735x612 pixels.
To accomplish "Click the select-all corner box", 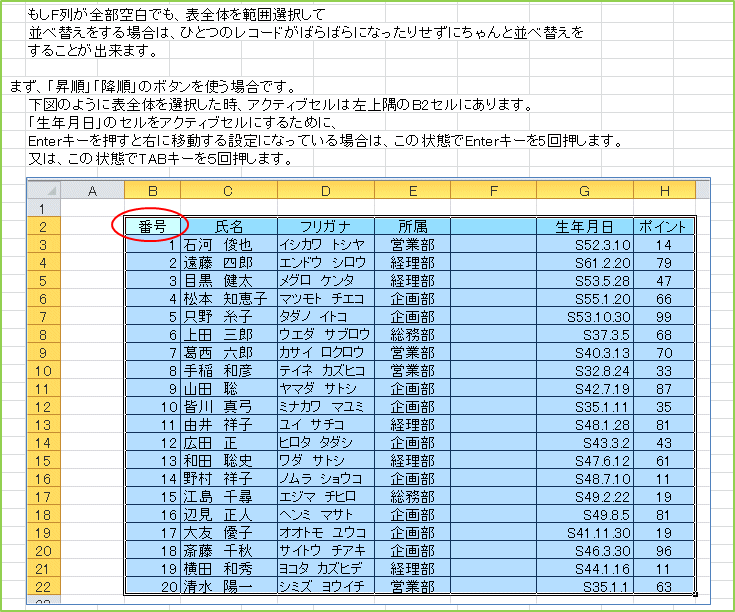I will click(x=44, y=190).
